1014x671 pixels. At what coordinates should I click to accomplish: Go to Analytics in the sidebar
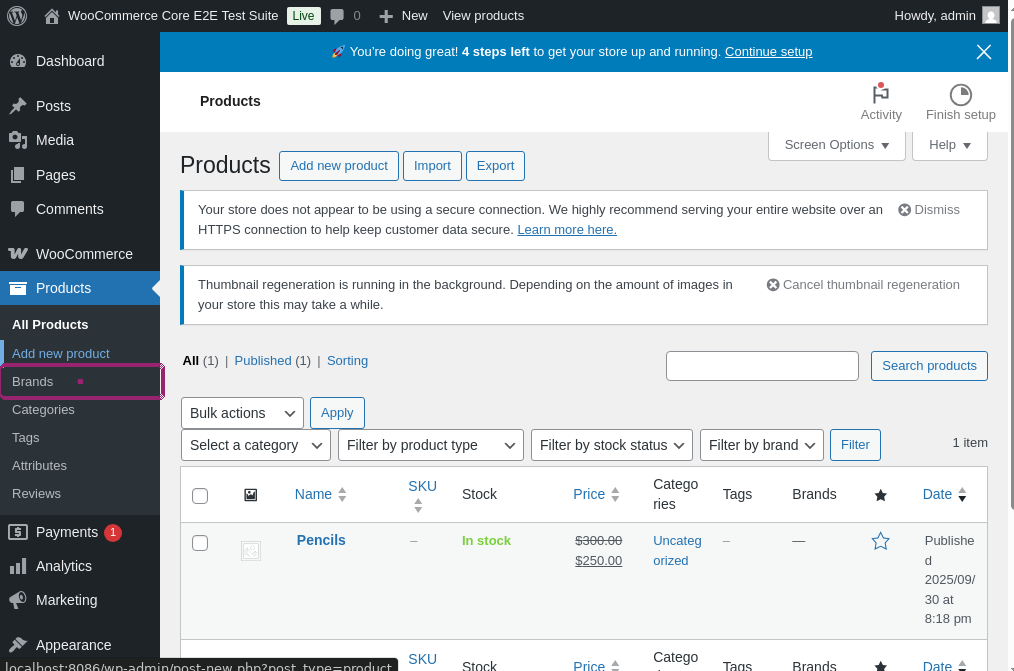(64, 566)
